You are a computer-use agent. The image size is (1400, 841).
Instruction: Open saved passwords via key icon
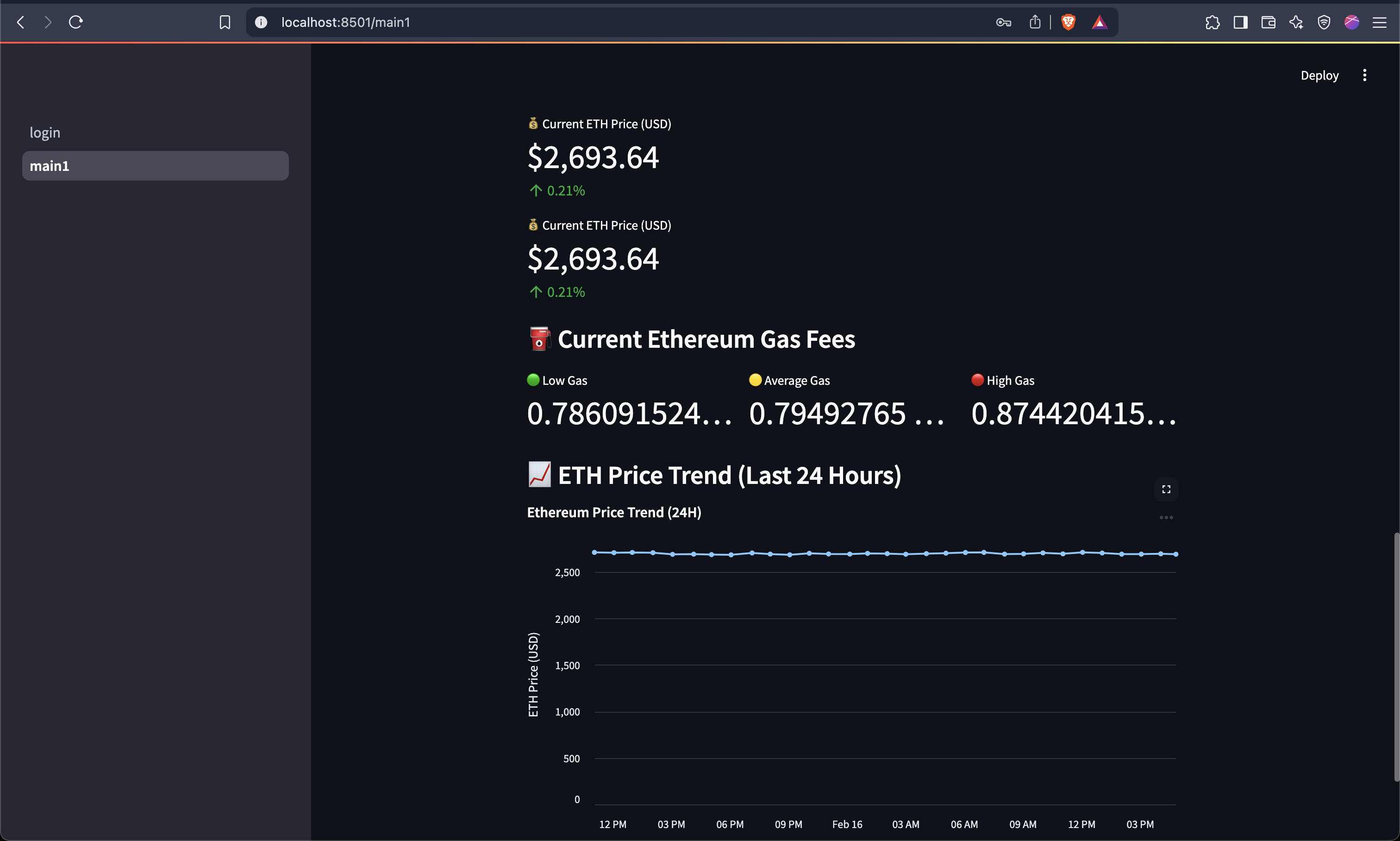tap(1003, 22)
